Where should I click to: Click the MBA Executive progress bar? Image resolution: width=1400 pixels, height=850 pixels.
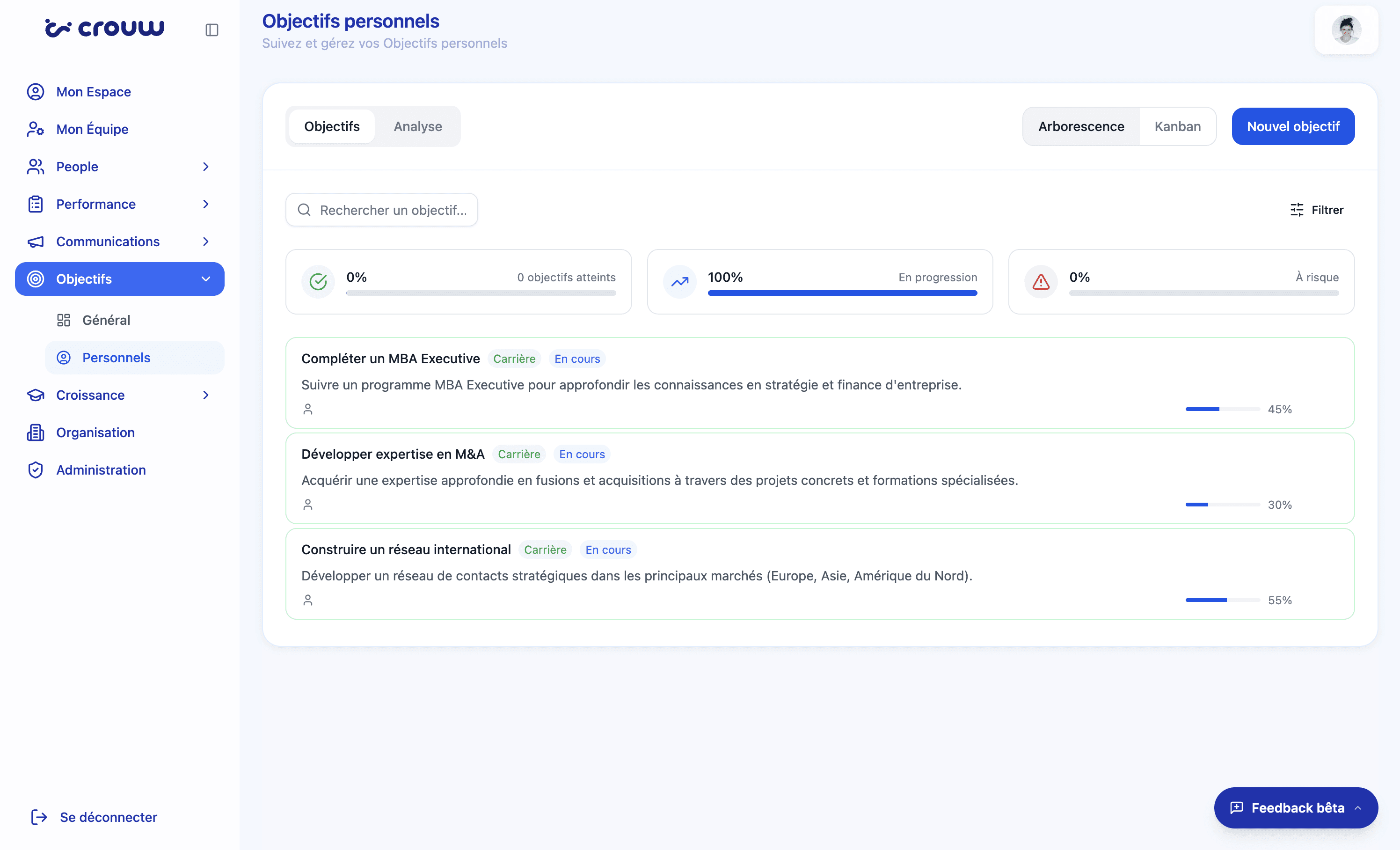(x=1222, y=409)
